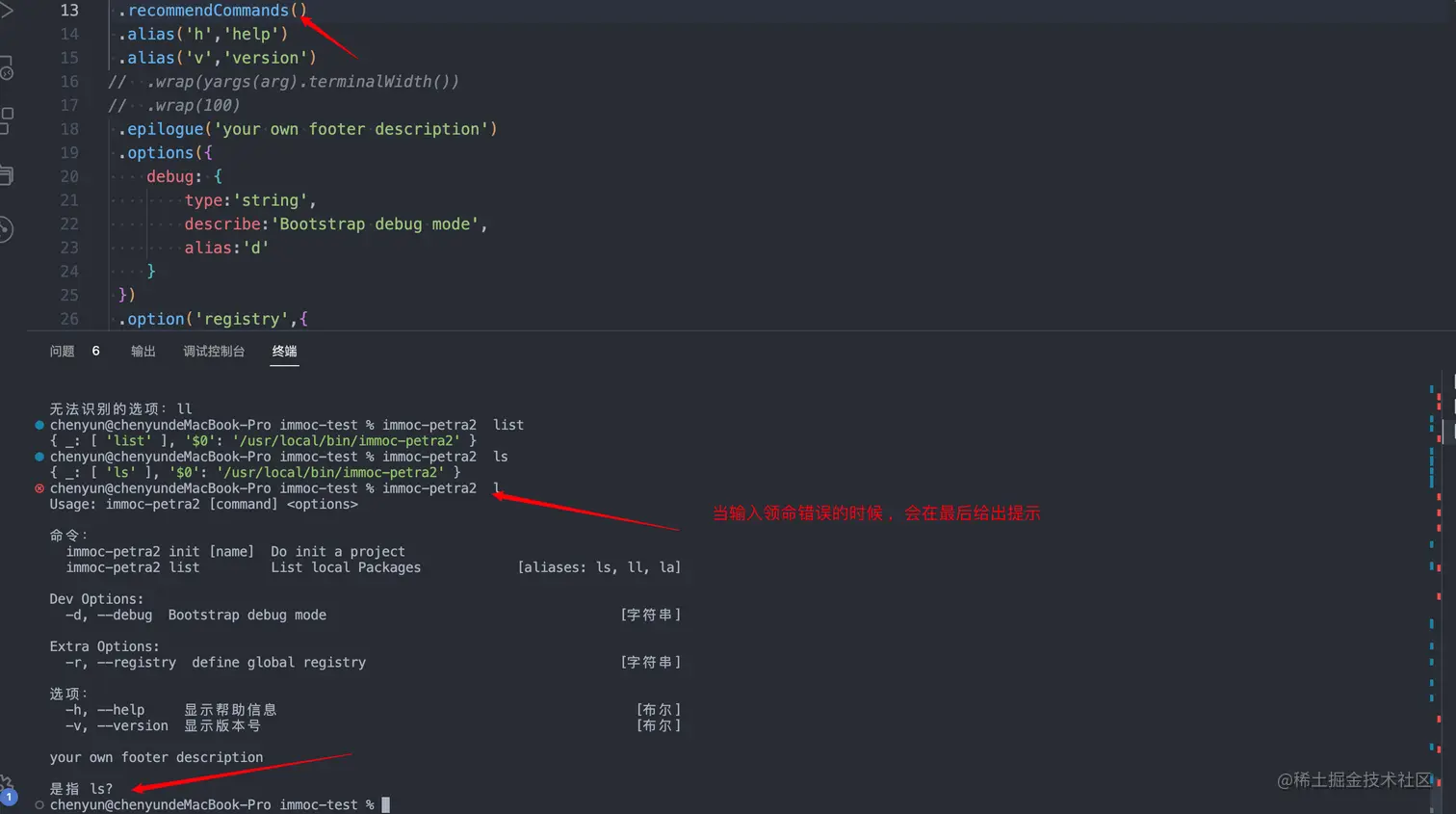1456x814 pixels.
Task: Select the 终端 (Terminal) panel tab
Action: tap(284, 352)
